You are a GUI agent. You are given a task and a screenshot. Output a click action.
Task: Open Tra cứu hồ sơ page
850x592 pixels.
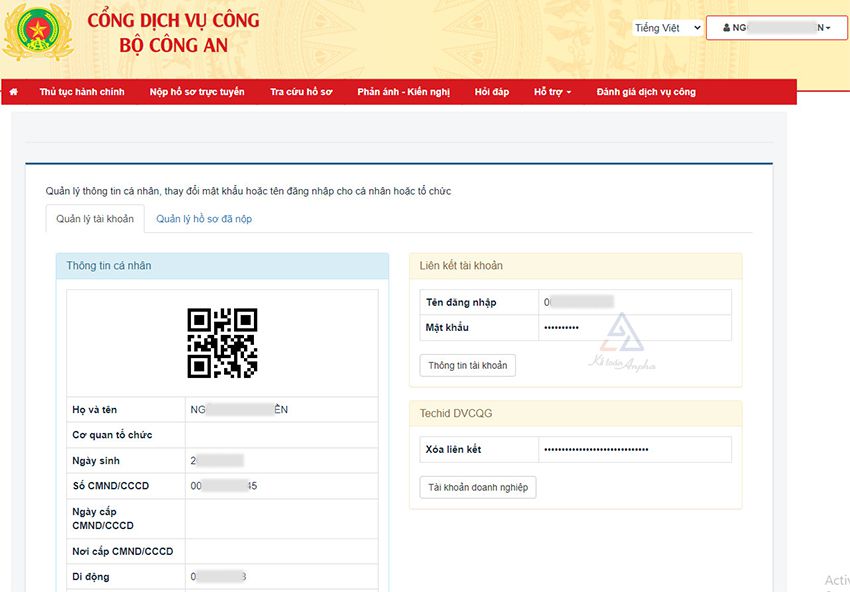point(300,92)
